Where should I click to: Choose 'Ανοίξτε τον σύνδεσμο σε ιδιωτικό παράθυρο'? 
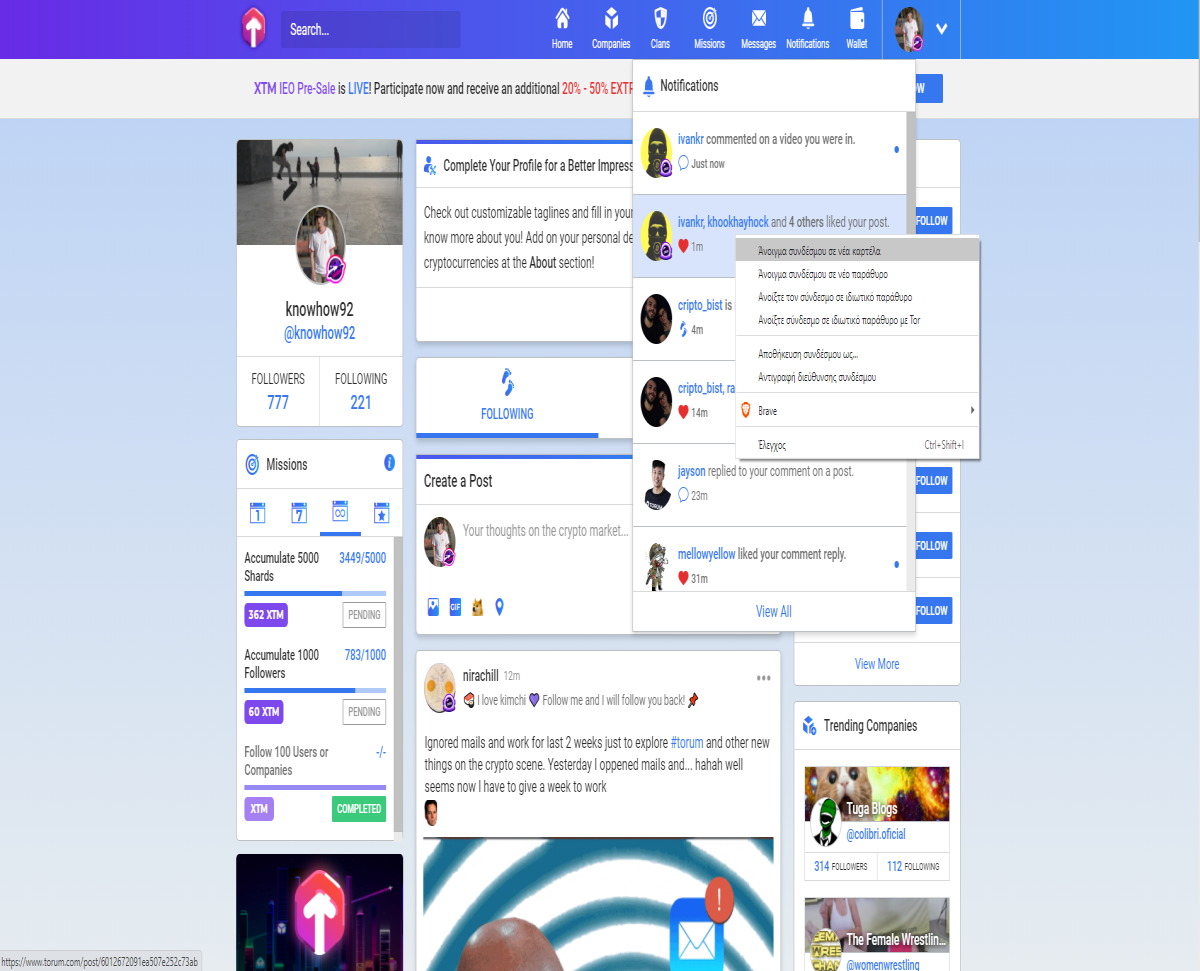(x=857, y=297)
